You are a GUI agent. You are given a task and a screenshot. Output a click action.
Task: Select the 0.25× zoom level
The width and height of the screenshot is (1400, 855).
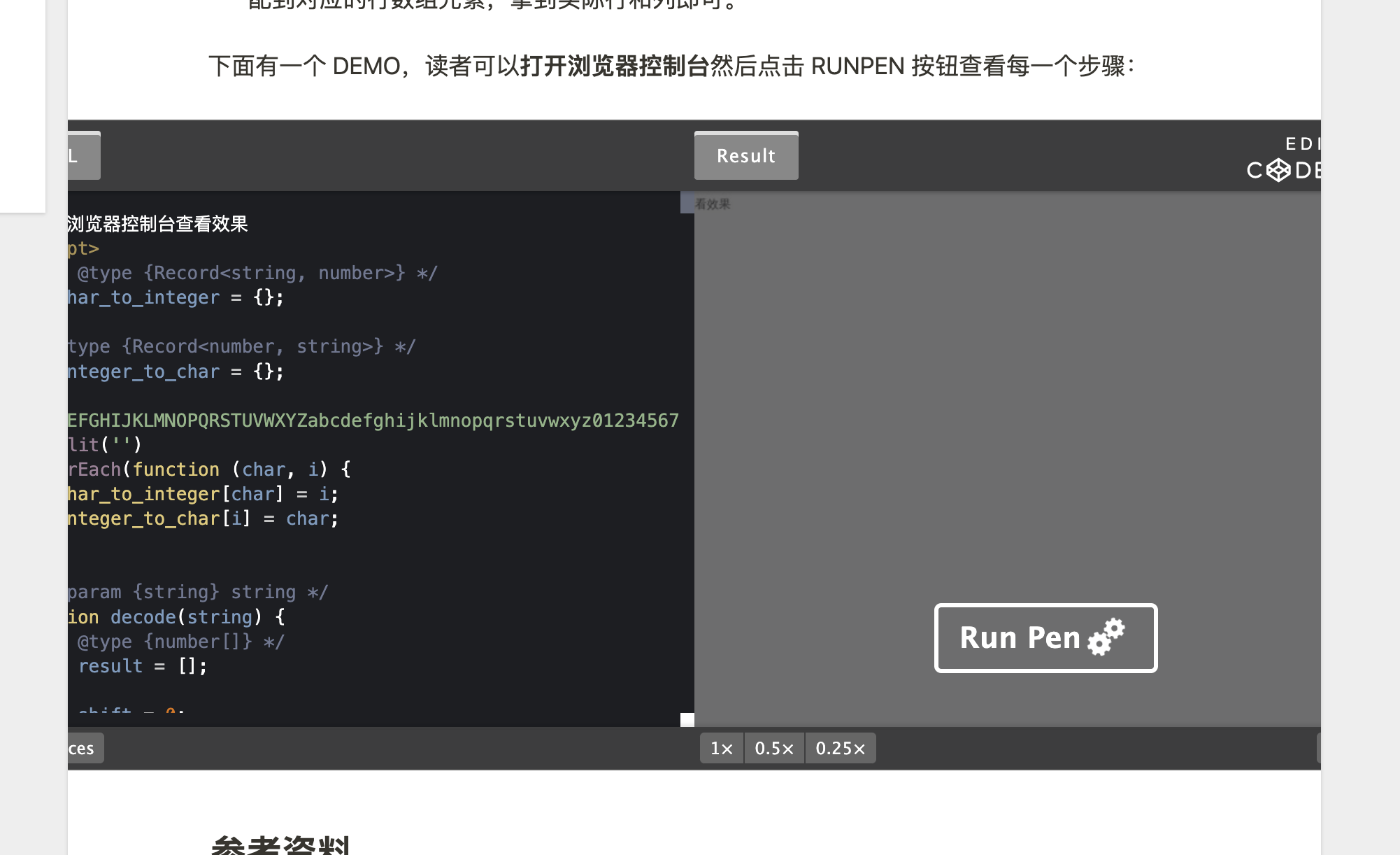click(x=840, y=747)
